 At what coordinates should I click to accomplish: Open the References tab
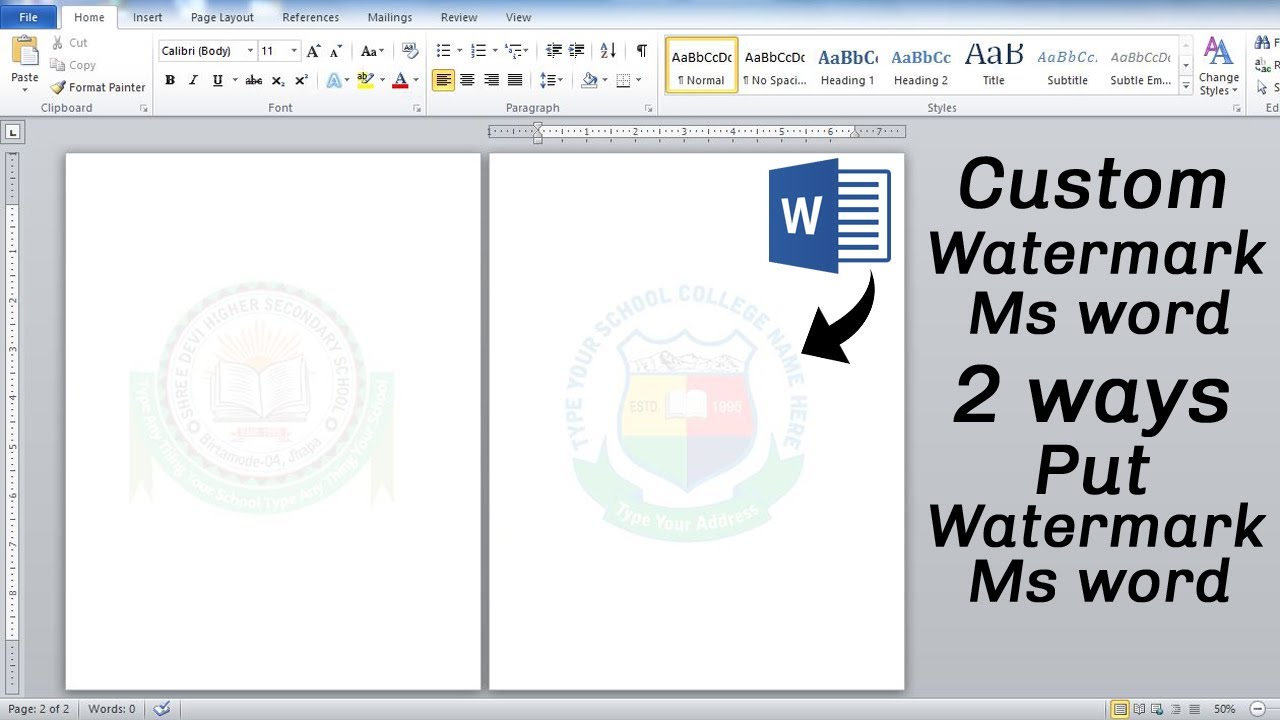coord(310,17)
